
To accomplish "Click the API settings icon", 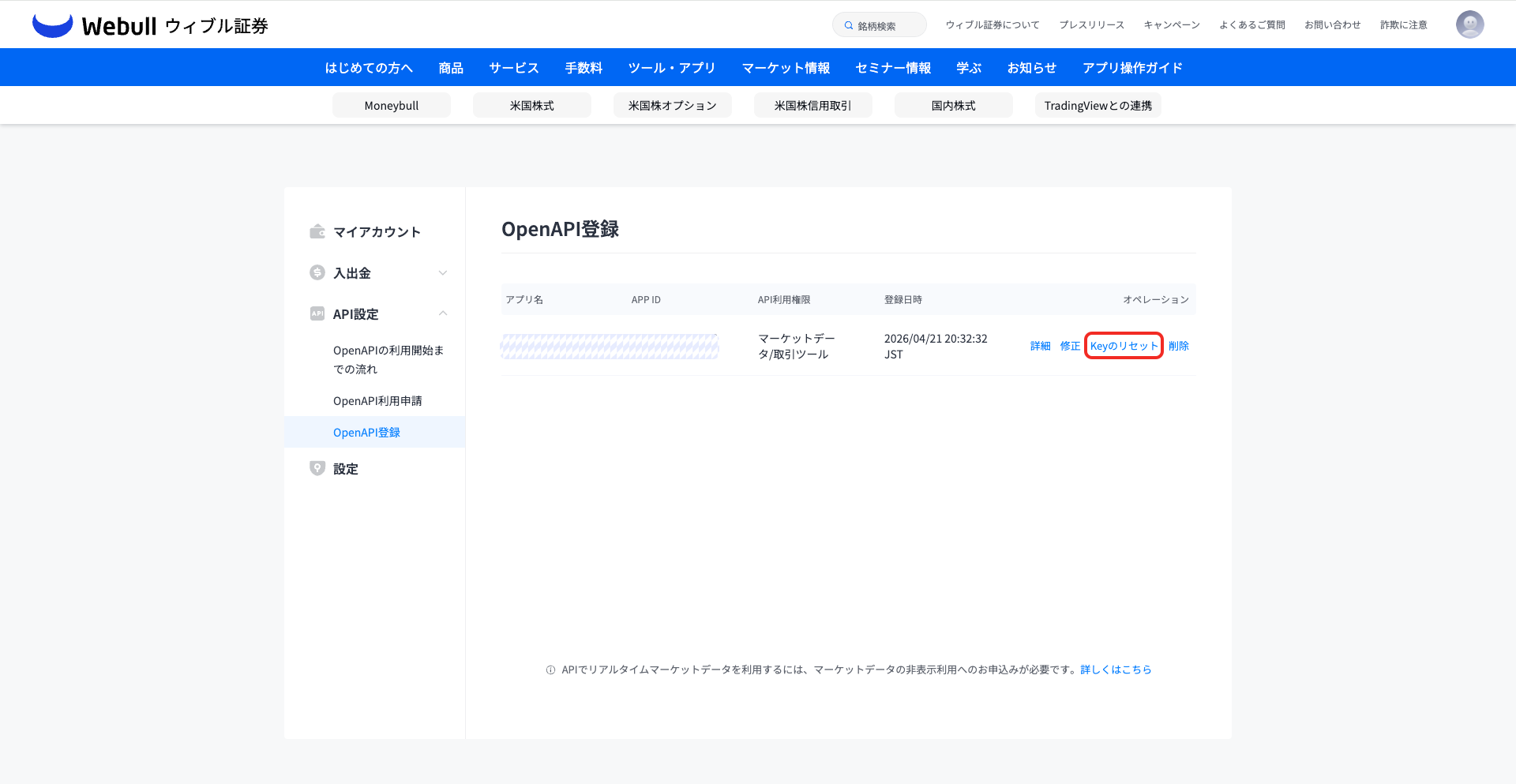I will [317, 313].
